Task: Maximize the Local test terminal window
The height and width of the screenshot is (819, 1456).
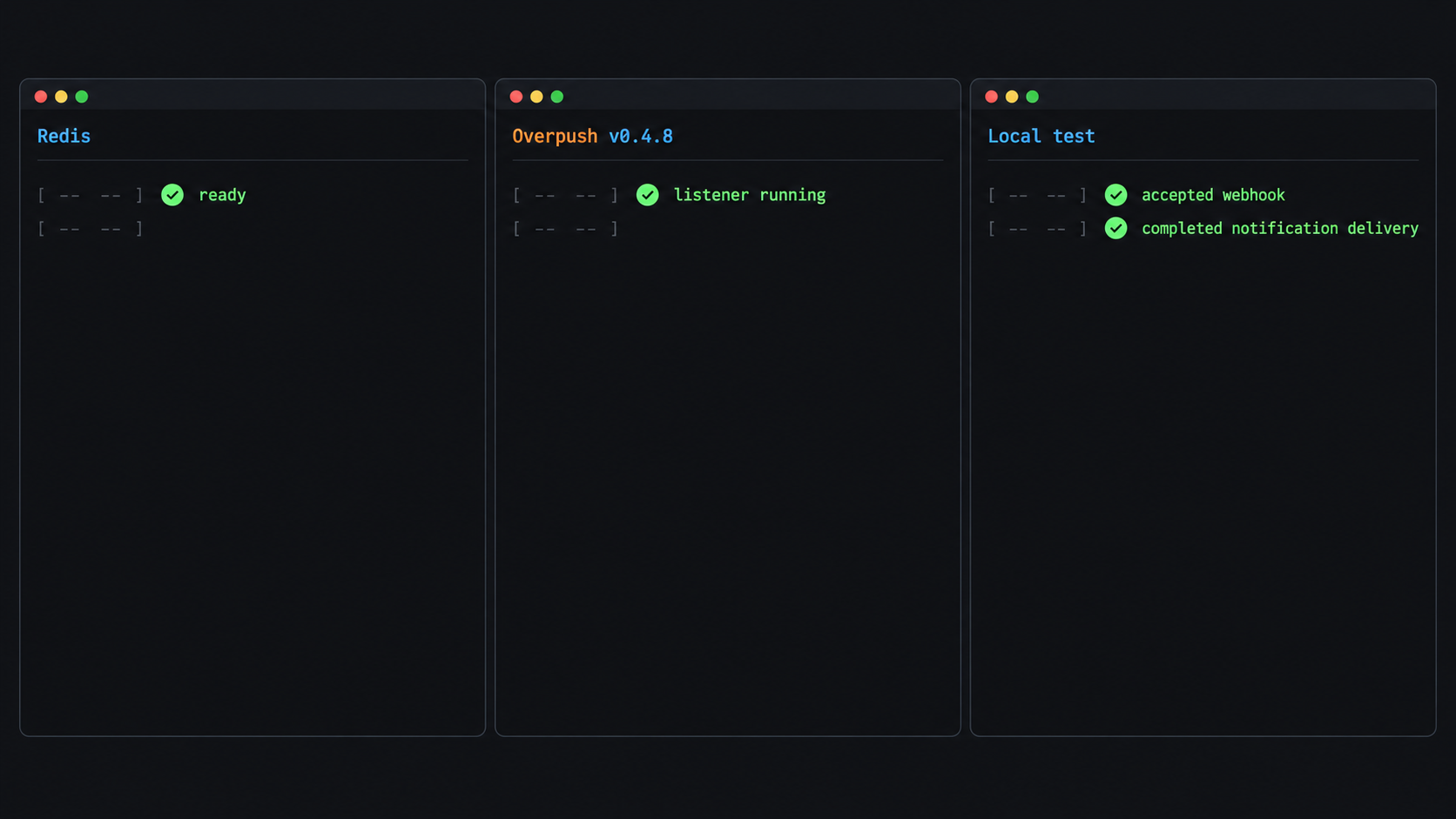Action: click(x=1033, y=97)
